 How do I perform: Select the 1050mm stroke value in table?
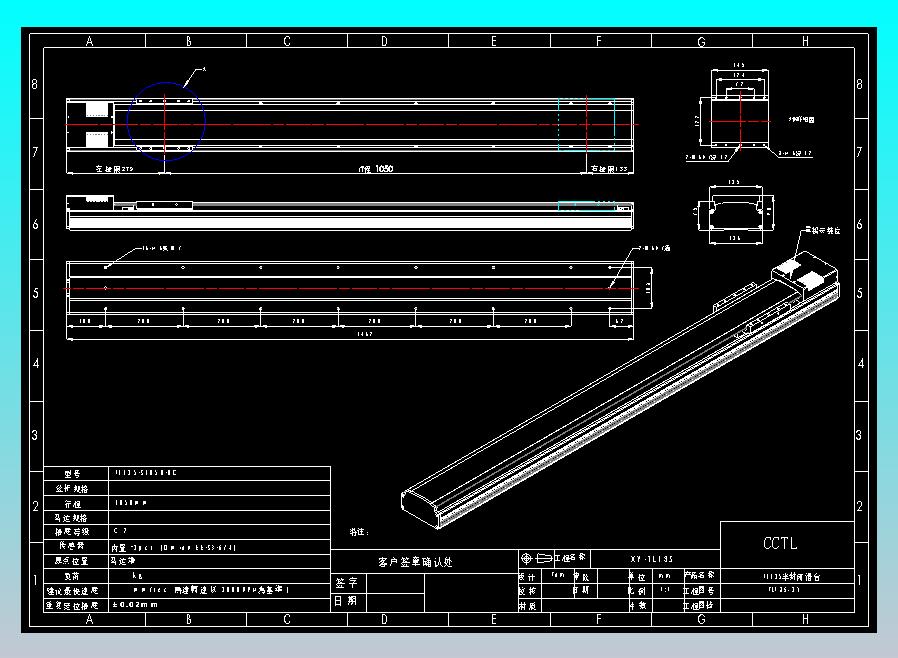point(131,503)
